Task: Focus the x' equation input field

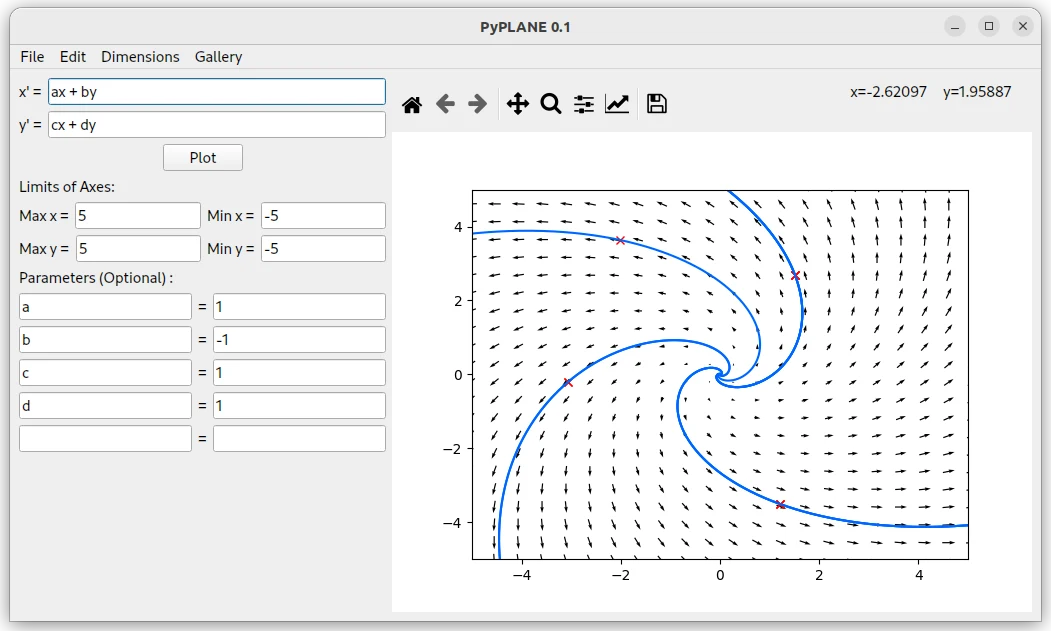Action: 217,92
